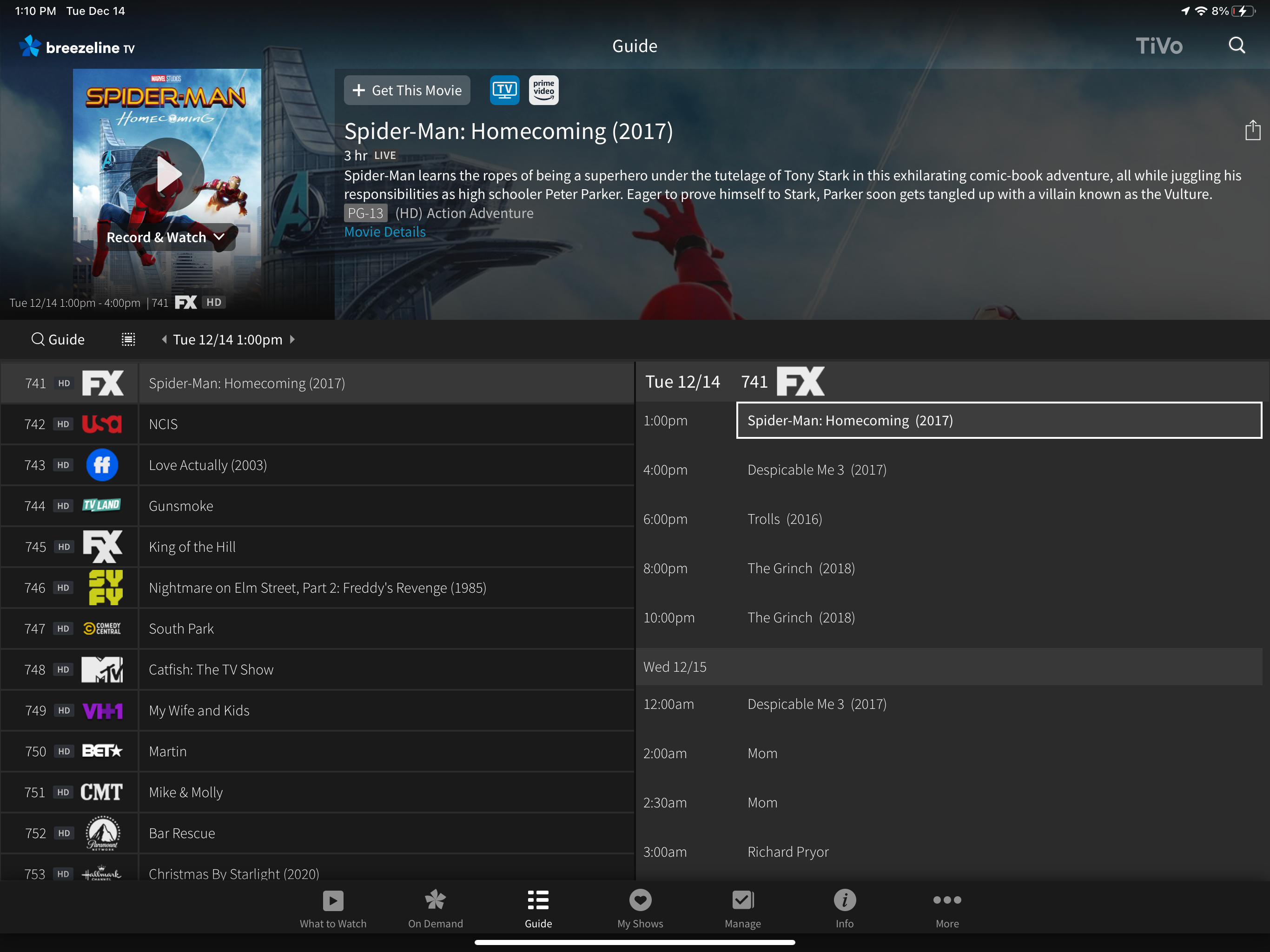Tap the share icon beside movie title
The width and height of the screenshot is (1270, 952).
[1252, 130]
